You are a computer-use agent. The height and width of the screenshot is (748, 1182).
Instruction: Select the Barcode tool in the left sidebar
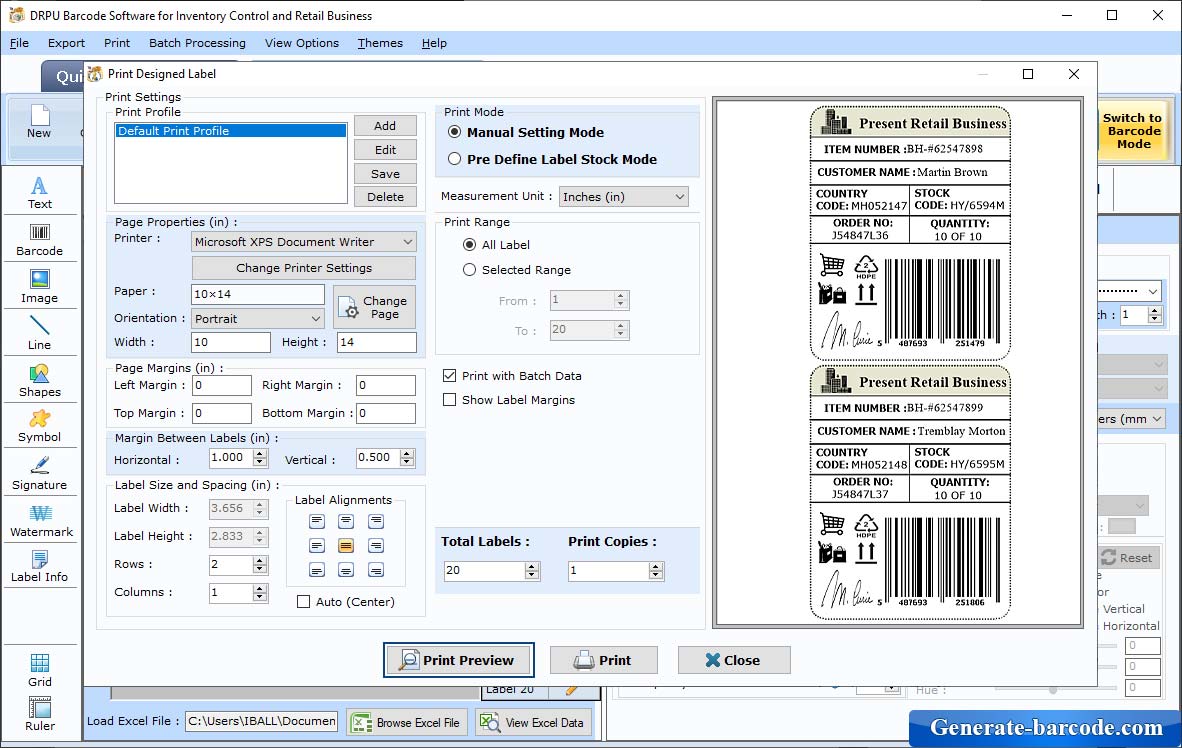(40, 240)
